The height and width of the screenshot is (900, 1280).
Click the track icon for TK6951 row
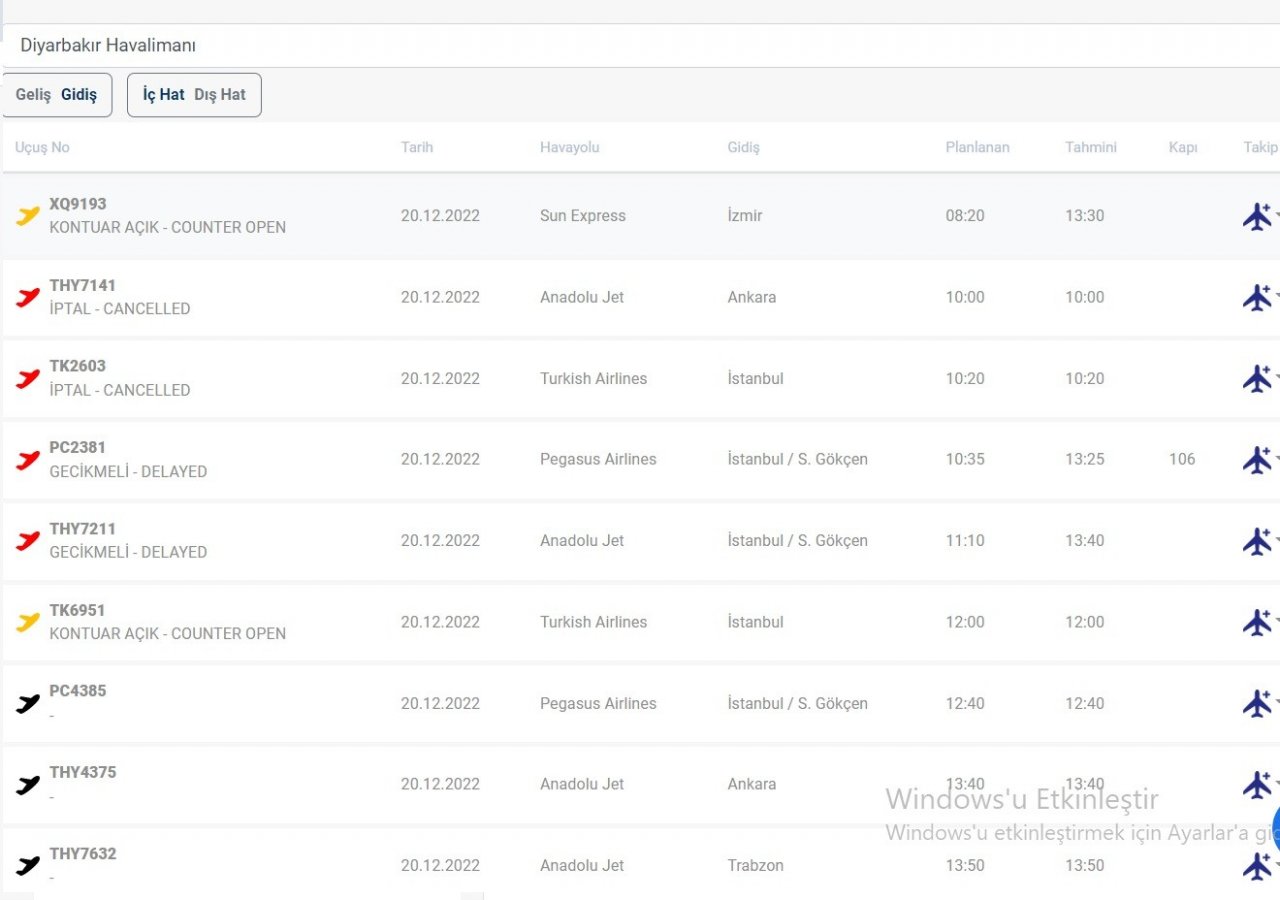pyautogui.click(x=1256, y=622)
